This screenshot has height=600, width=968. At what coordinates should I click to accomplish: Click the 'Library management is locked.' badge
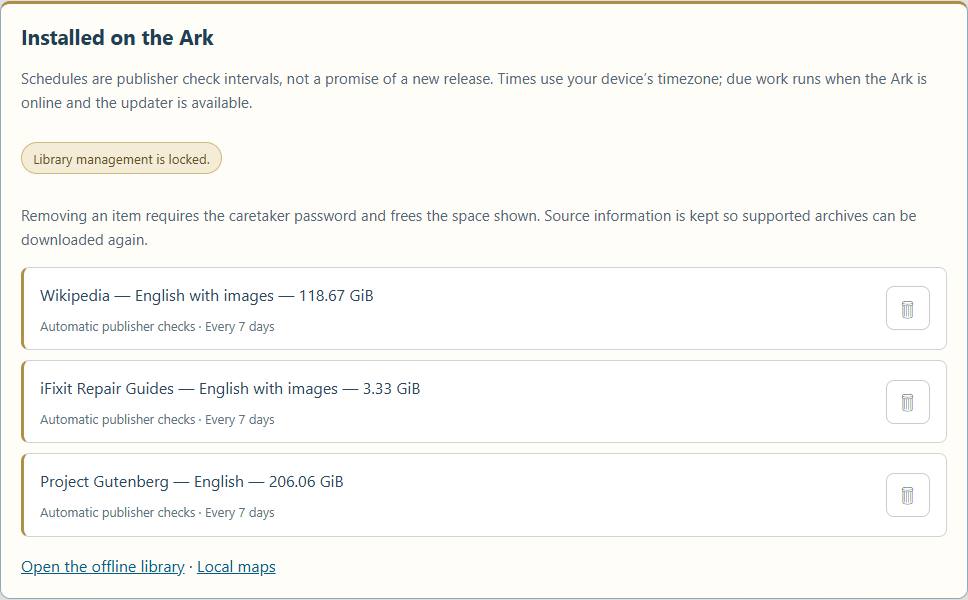pyautogui.click(x=122, y=159)
